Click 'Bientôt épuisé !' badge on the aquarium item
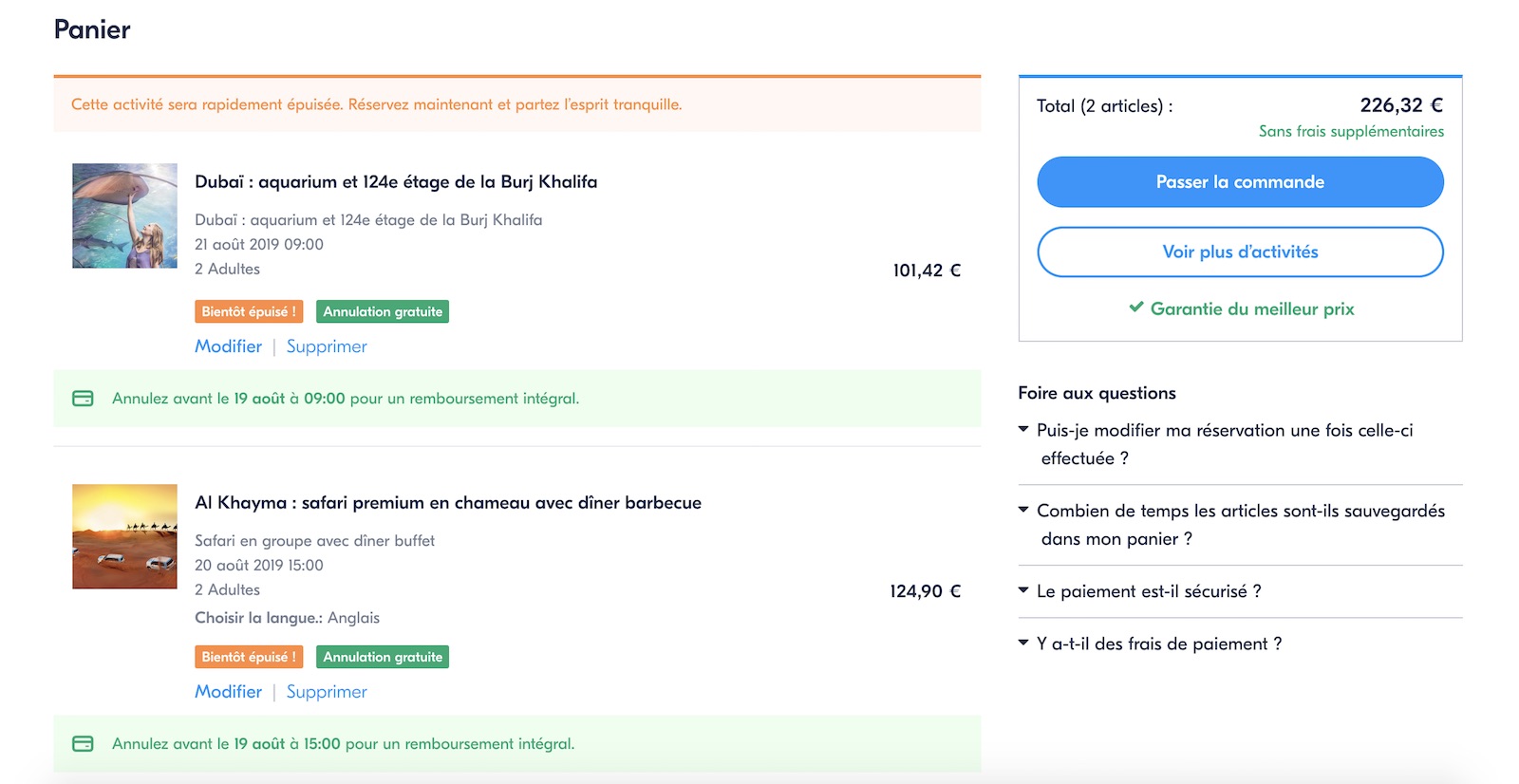The height and width of the screenshot is (784, 1519). 249,311
